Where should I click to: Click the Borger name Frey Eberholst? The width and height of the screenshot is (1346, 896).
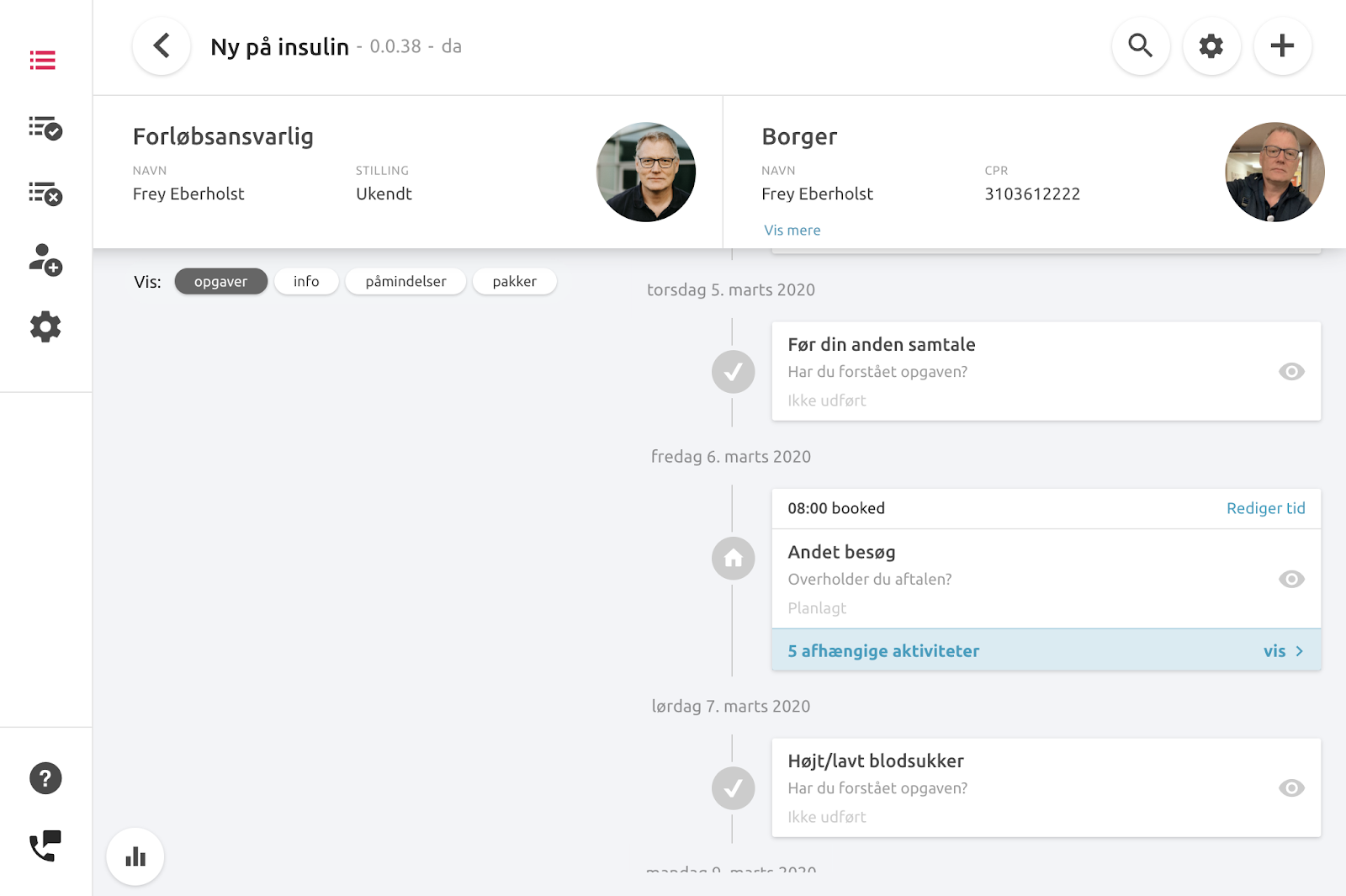point(818,194)
